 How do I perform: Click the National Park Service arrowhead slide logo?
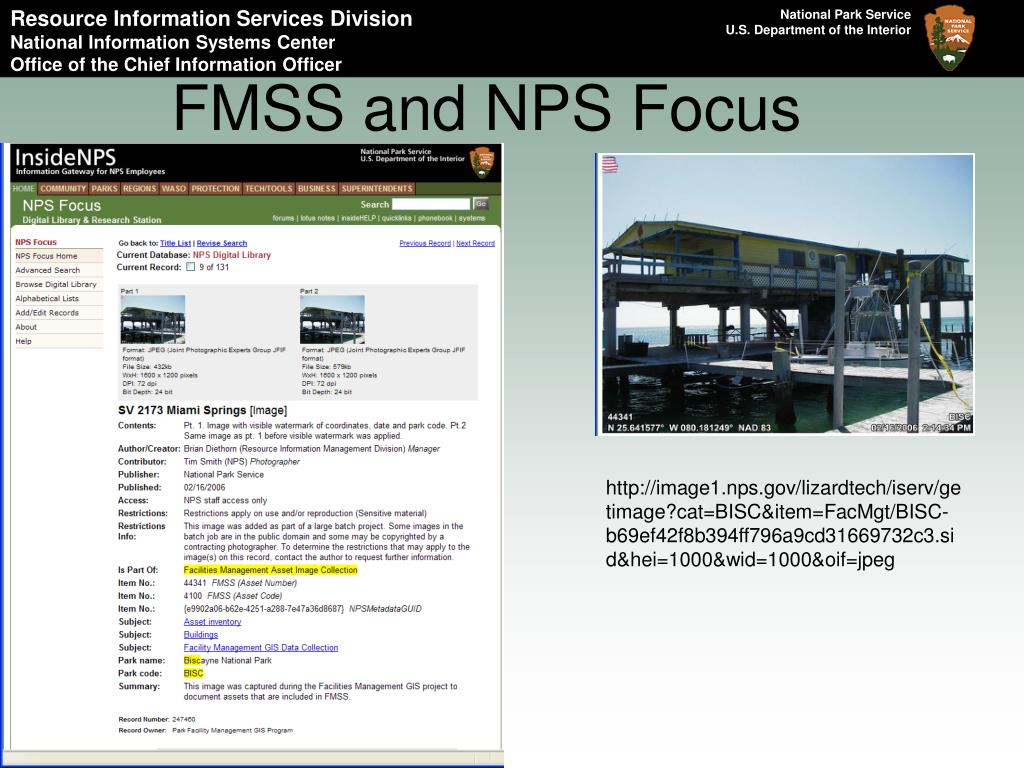coord(950,38)
